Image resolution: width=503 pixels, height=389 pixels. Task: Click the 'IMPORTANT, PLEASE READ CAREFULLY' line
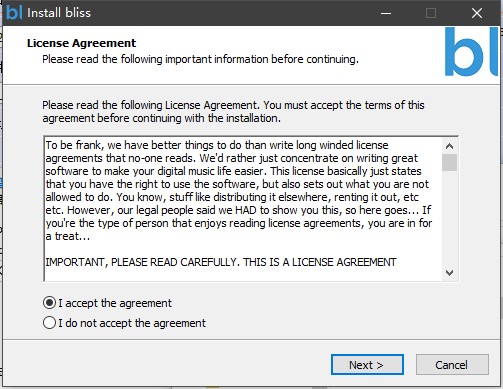(x=221, y=262)
